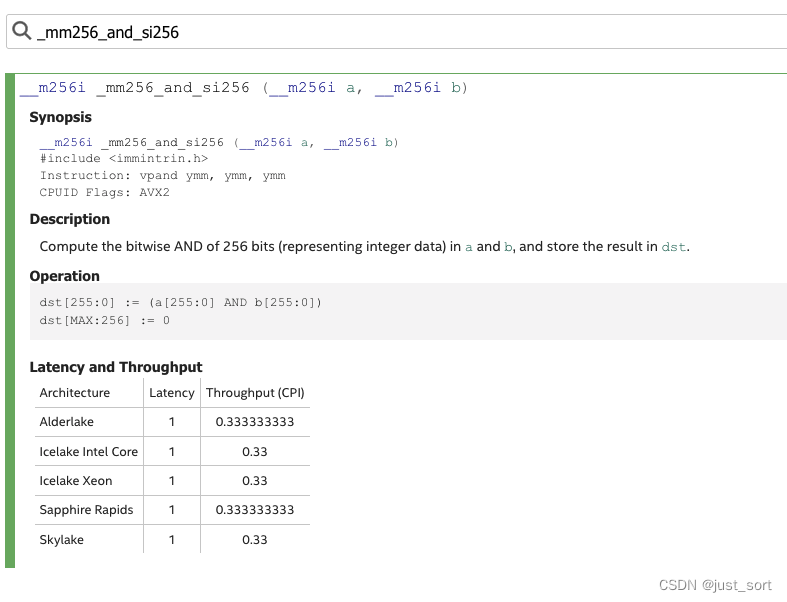
Task: Select the Latency and Throughput heading
Action: [x=116, y=367]
